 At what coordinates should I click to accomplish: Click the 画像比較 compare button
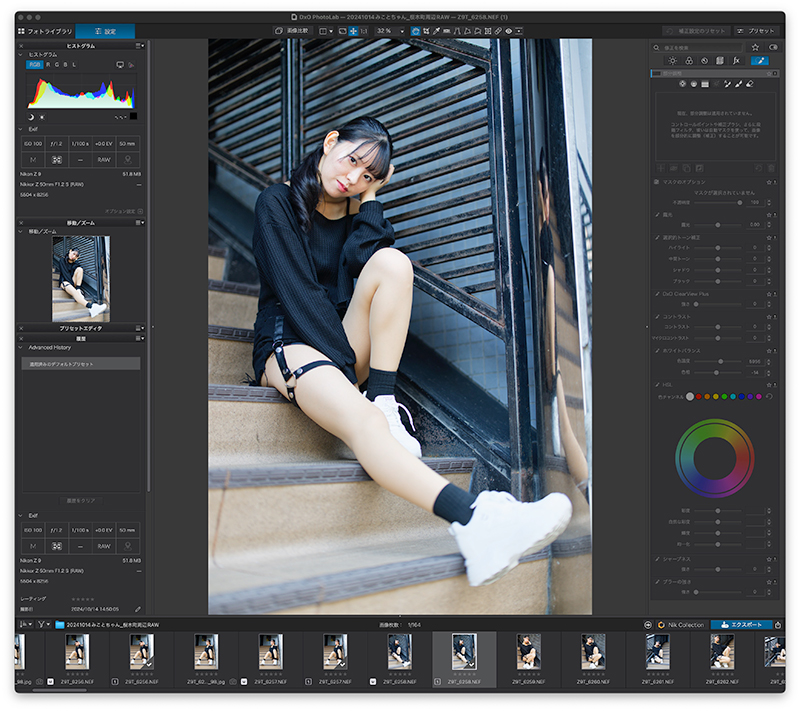click(292, 31)
